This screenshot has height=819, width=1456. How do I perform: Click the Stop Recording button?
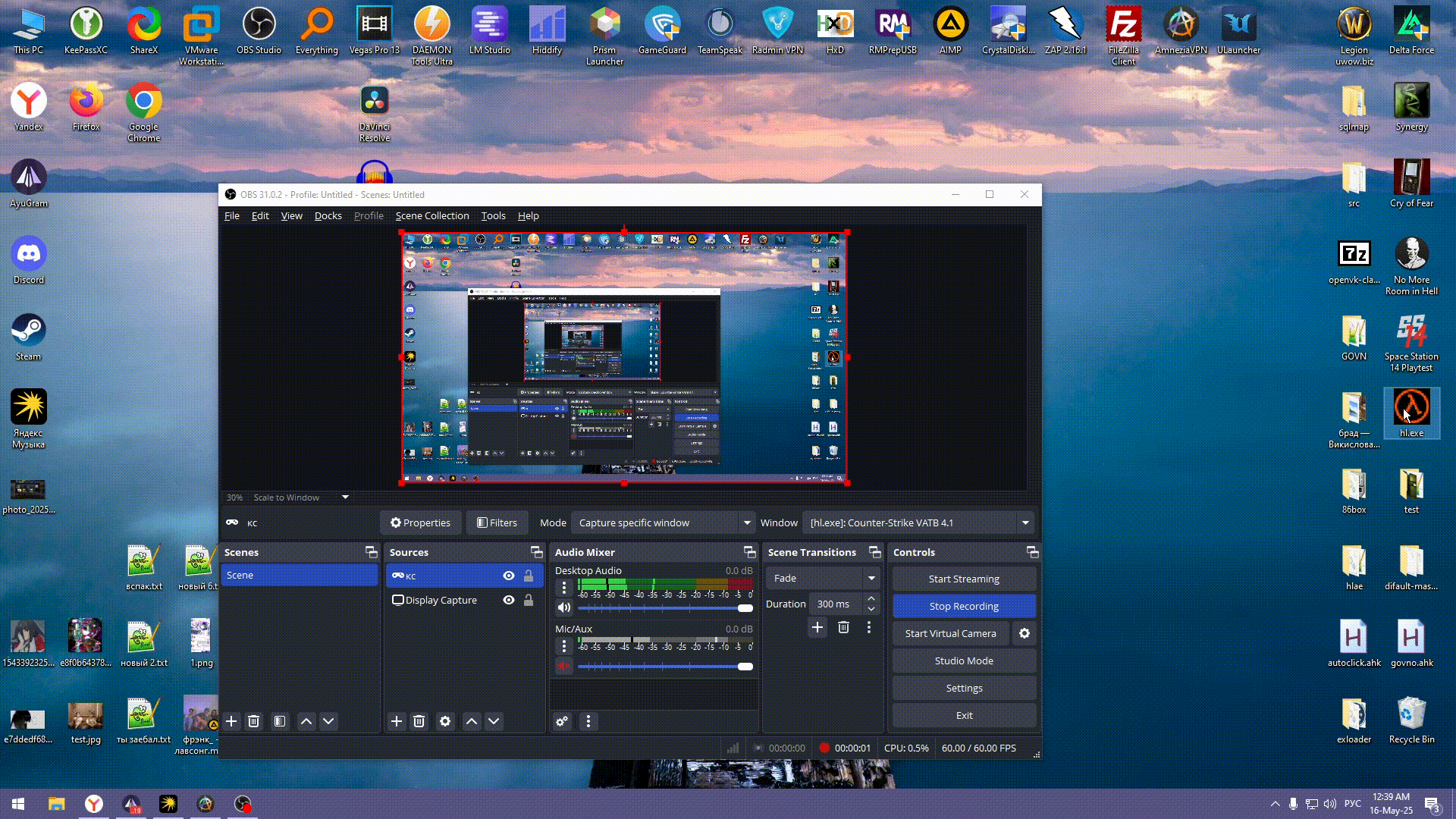963,606
